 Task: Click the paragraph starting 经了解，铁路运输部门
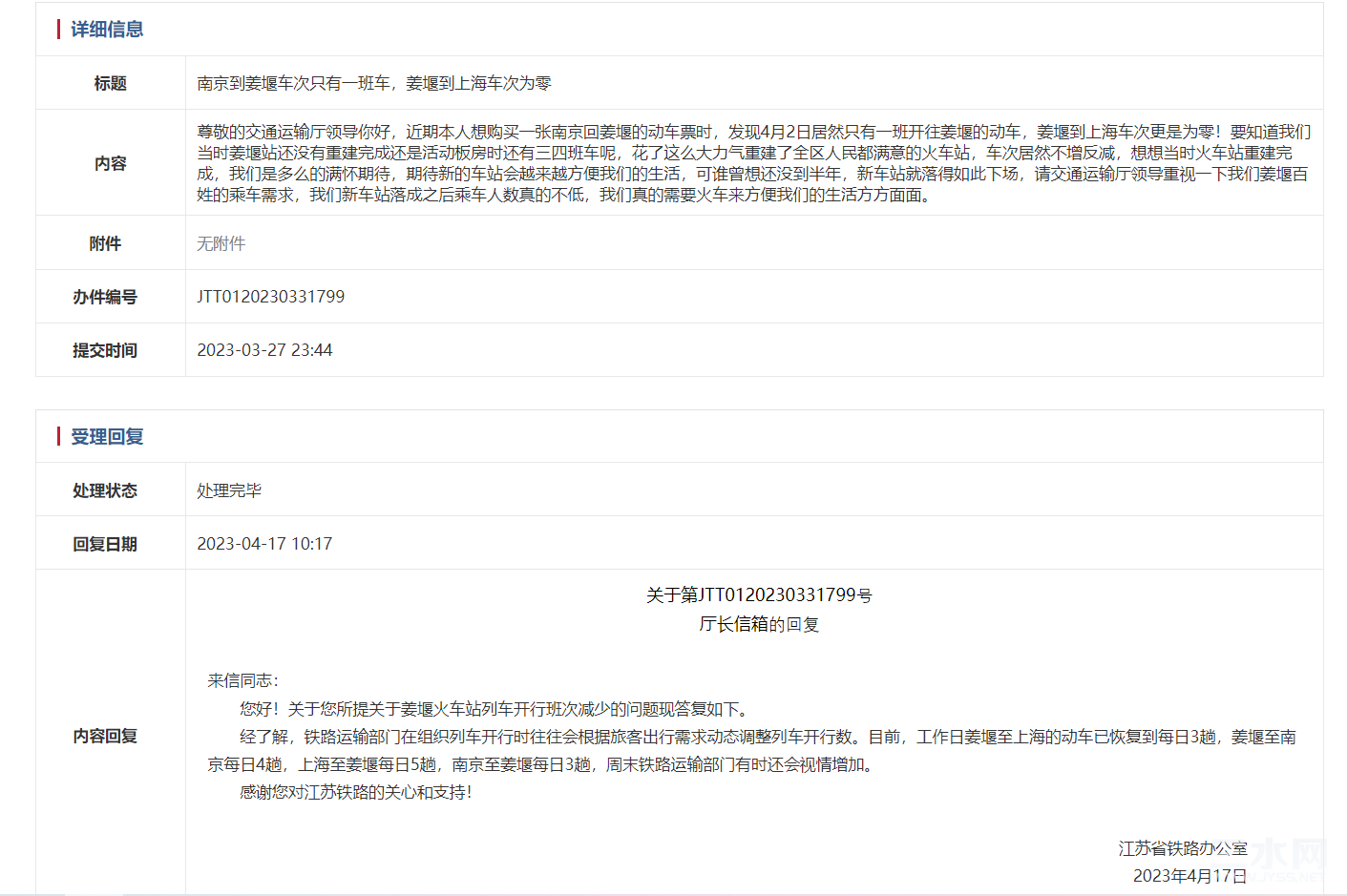[752, 751]
